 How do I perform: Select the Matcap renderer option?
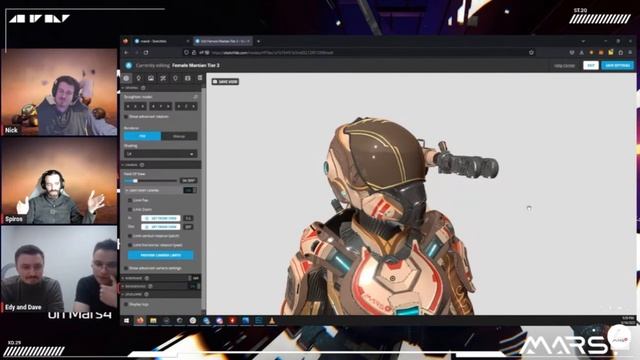(179, 136)
